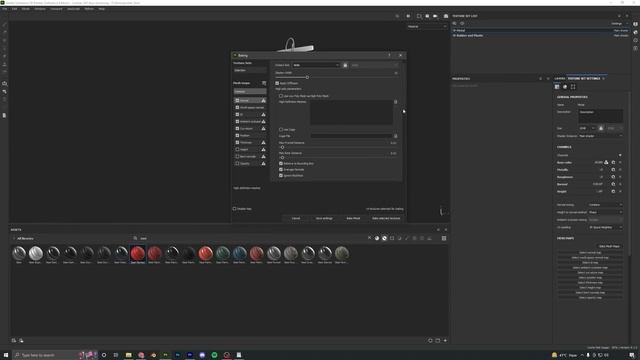
Task: Click the output size lock icon in Baking
Action: point(345,65)
